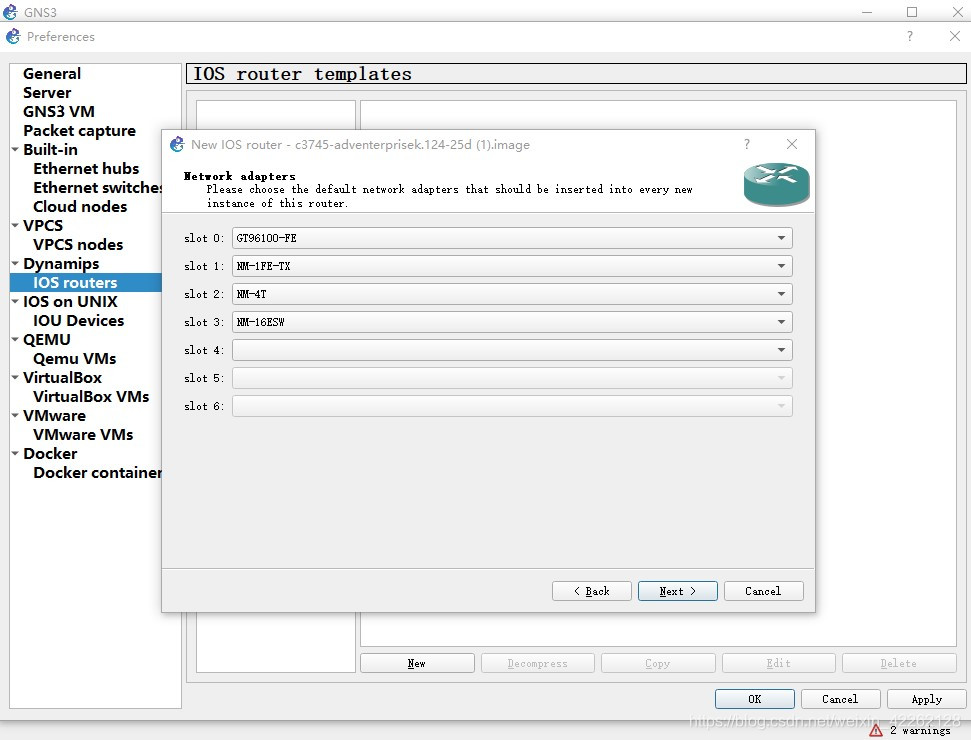
Task: Select Ethernet switches item
Action: pyautogui.click(x=97, y=188)
